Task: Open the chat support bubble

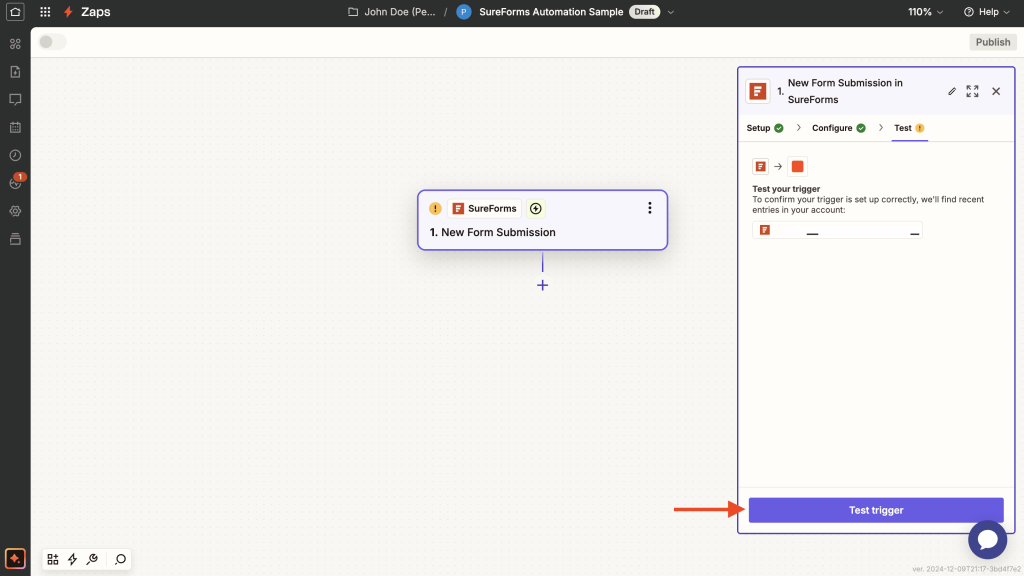Action: tap(987, 540)
